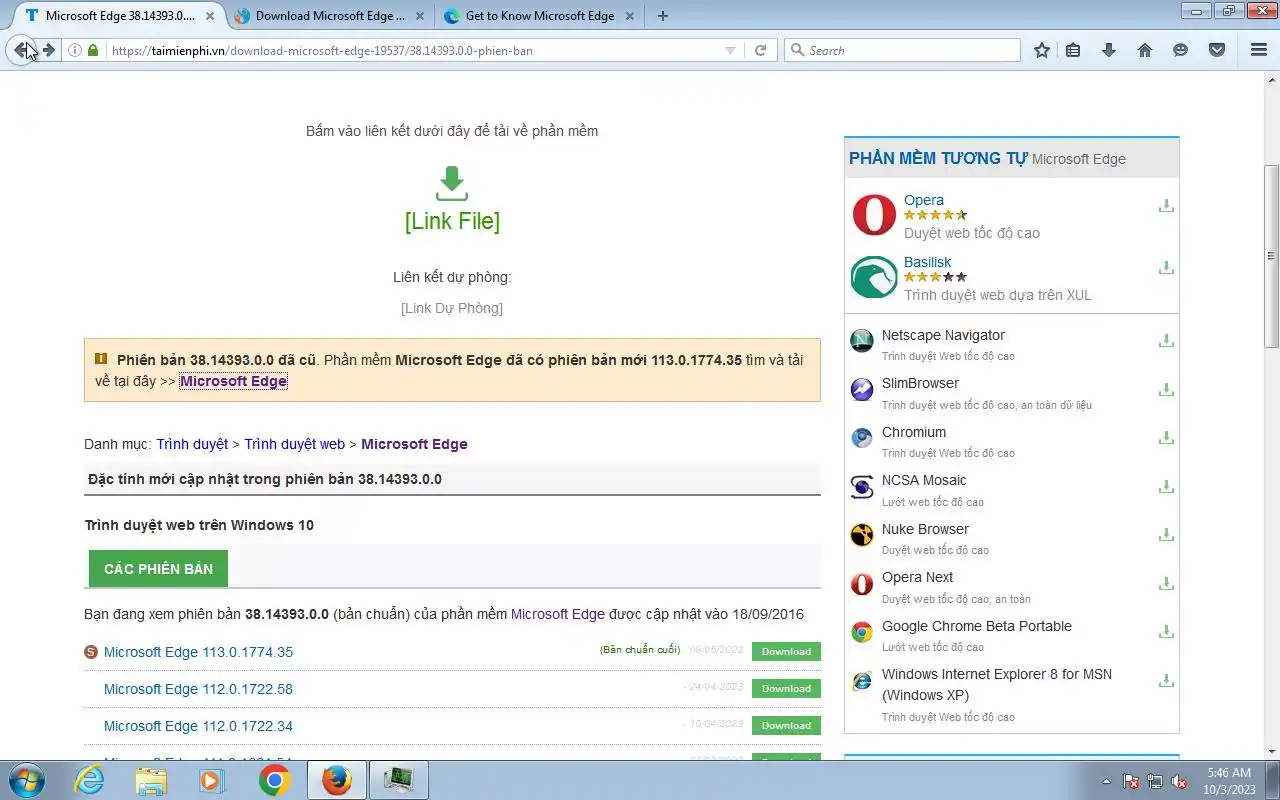Click the Nuke Browser logo icon
1280x800 pixels.
(862, 535)
